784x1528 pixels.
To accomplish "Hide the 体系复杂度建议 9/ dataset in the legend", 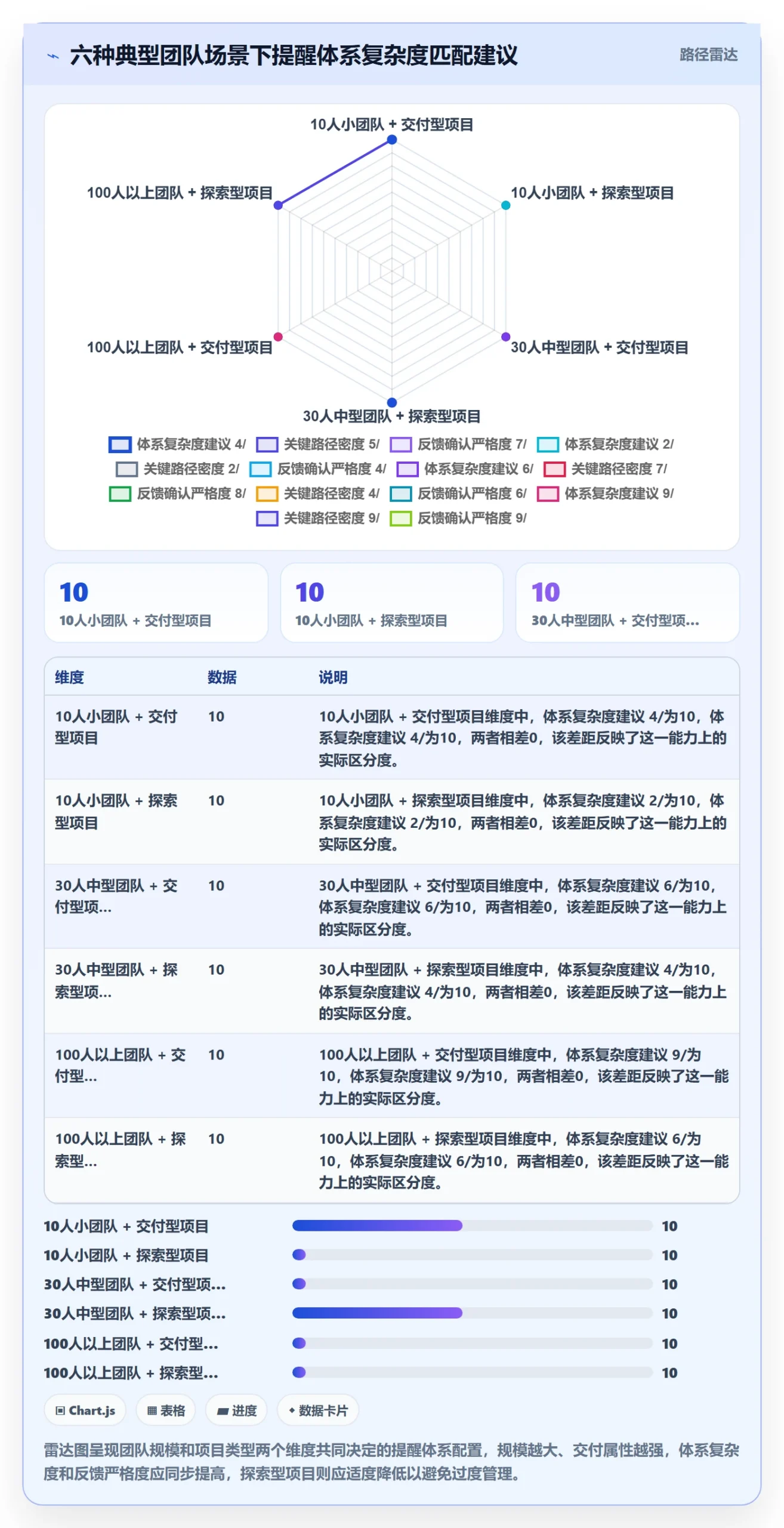I will (606, 493).
